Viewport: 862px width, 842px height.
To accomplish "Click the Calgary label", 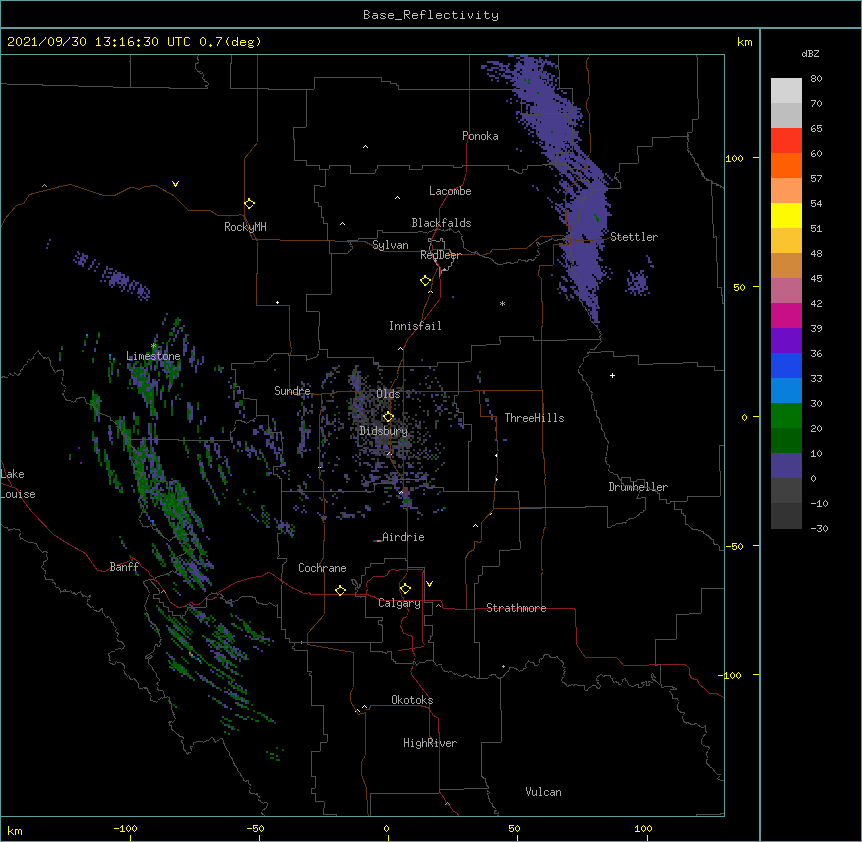I will (x=399, y=603).
